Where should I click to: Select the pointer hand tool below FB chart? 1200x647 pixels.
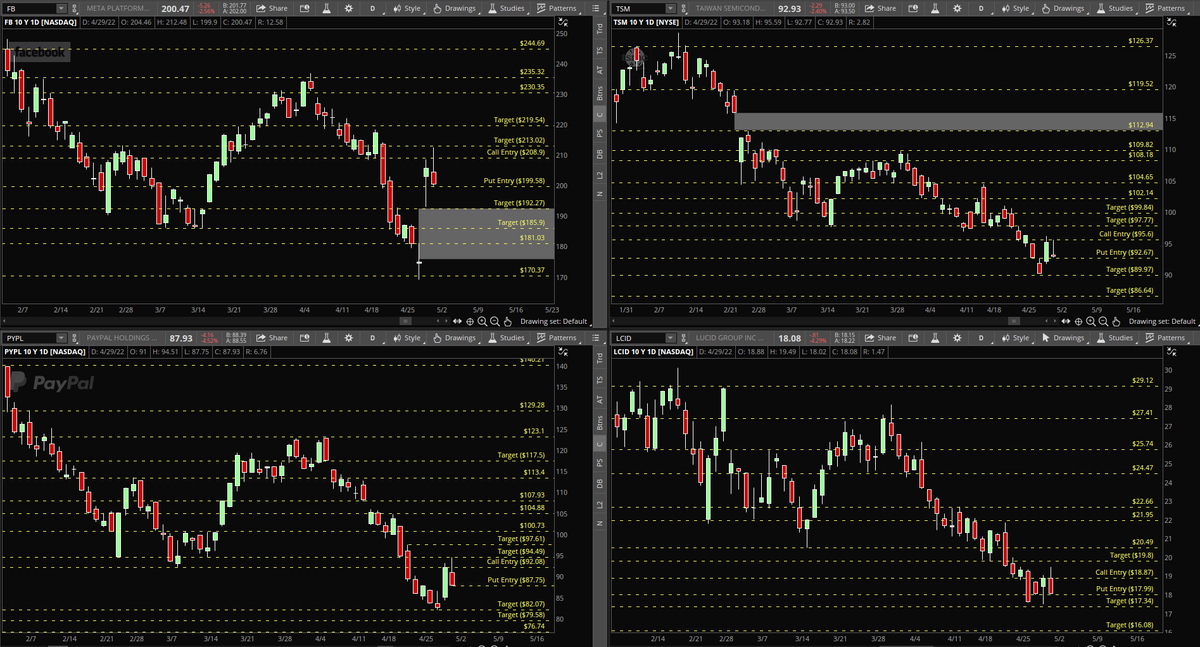[x=507, y=322]
